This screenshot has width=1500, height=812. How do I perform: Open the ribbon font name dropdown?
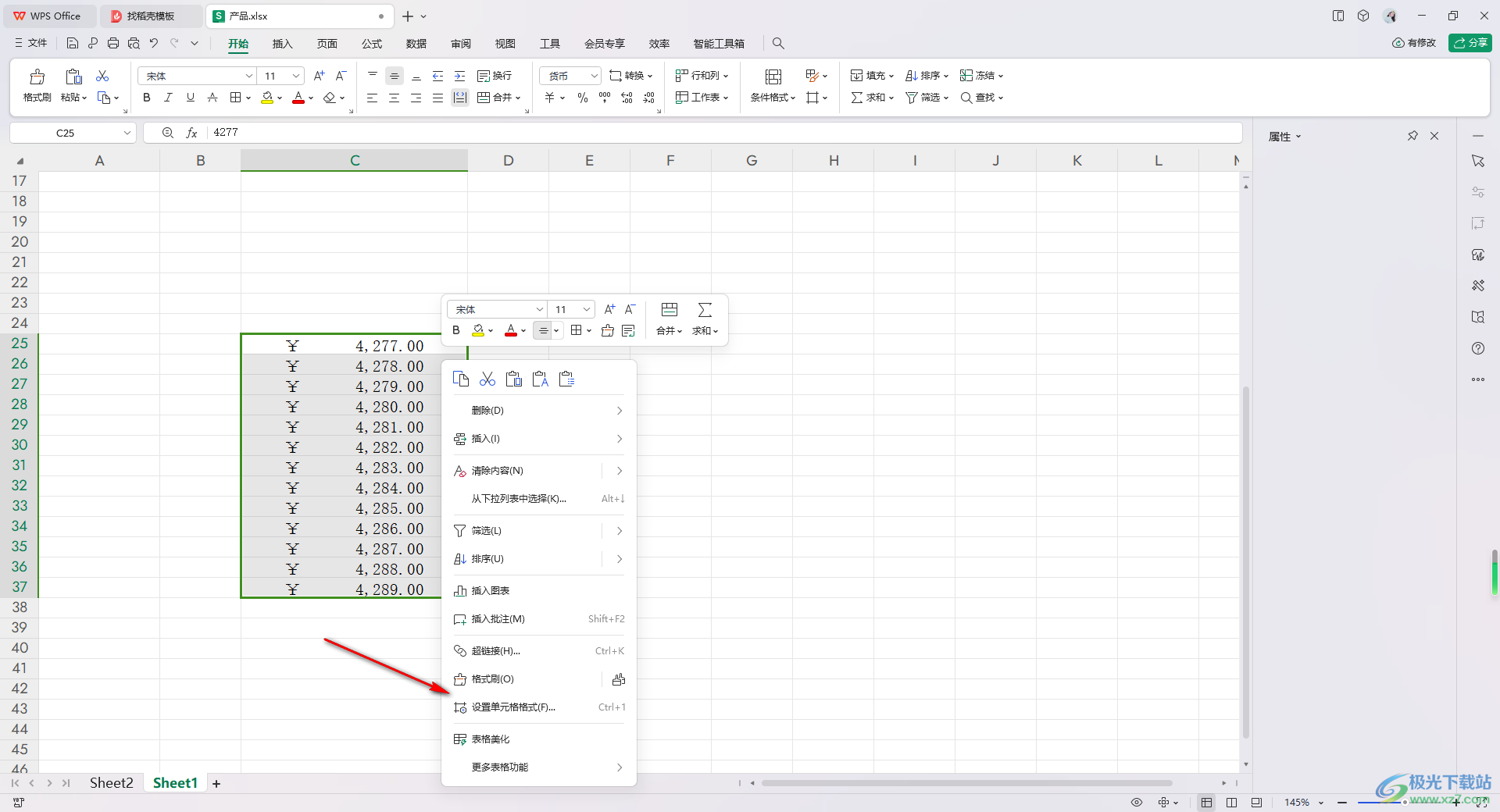[x=249, y=76]
